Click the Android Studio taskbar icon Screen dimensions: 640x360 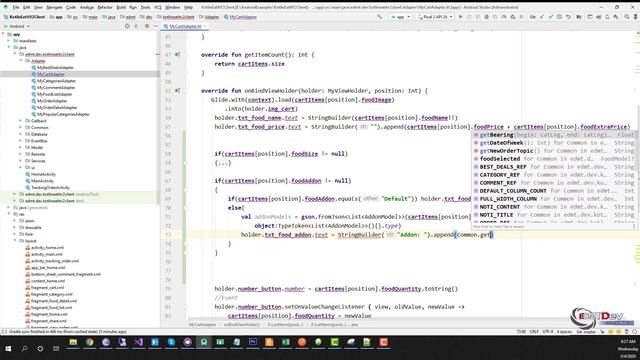pyautogui.click(x=204, y=342)
